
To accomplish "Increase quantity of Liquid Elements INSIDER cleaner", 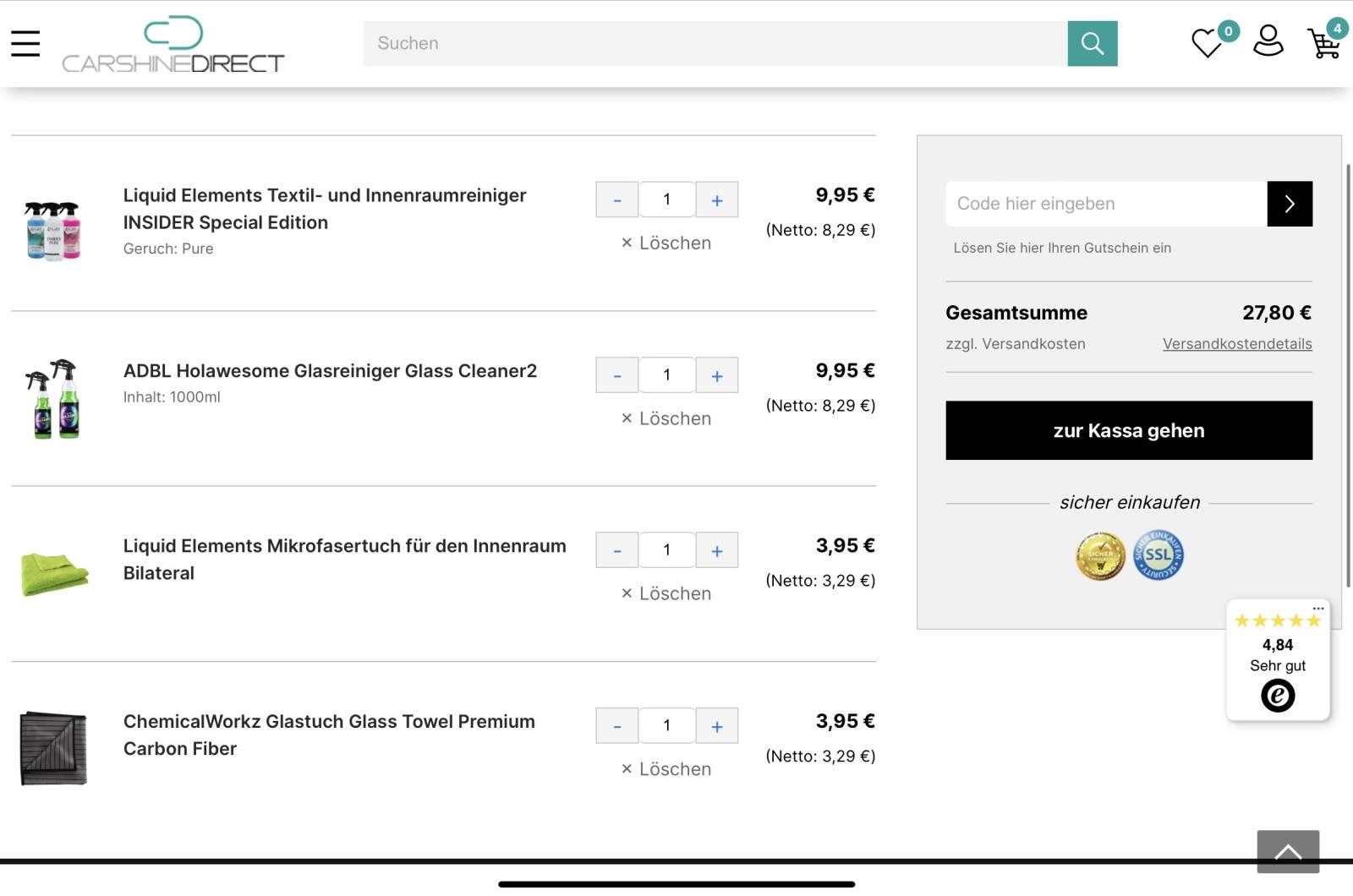I will pyautogui.click(x=717, y=199).
